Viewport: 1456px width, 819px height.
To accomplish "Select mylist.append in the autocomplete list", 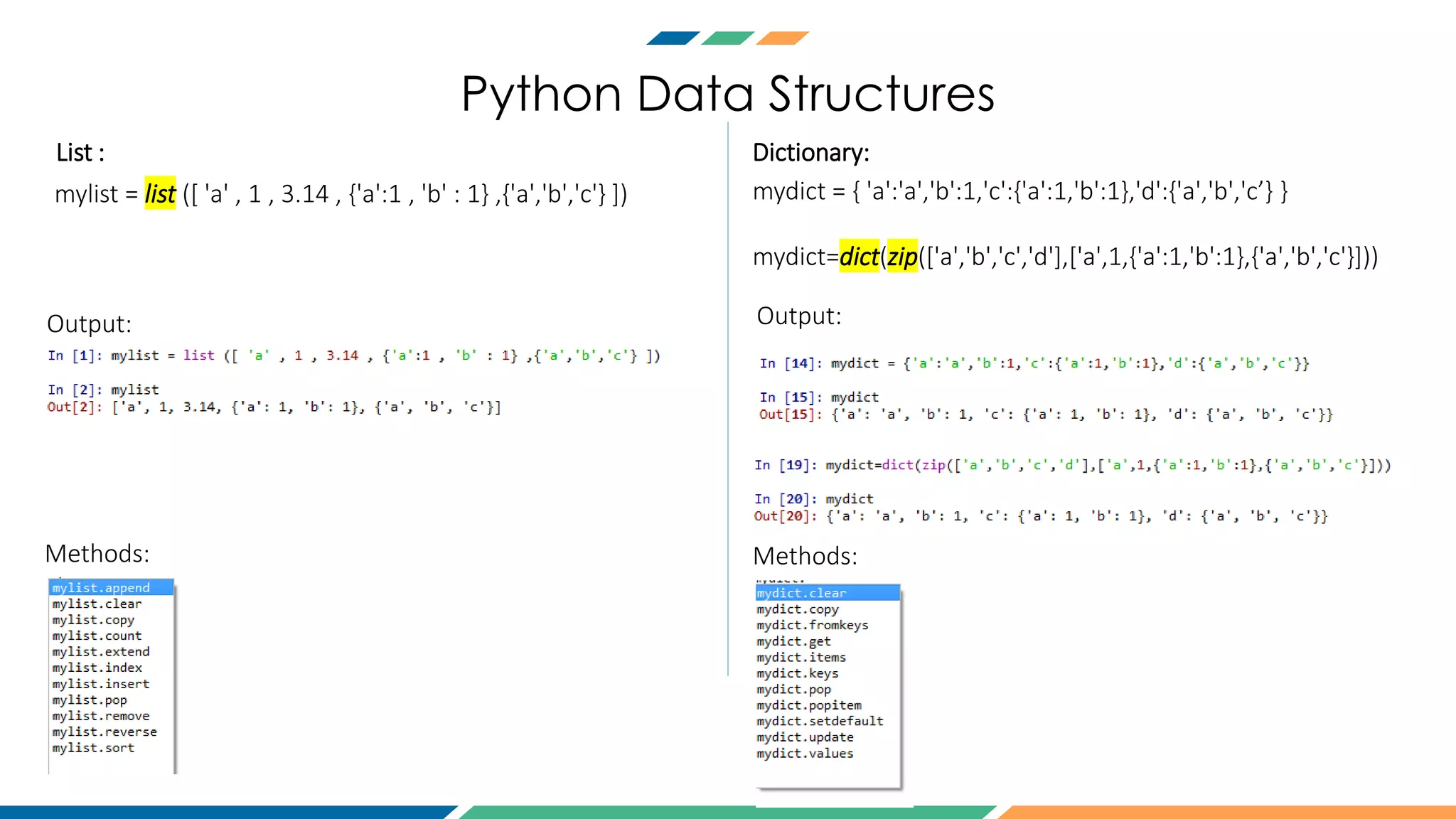I will point(111,587).
